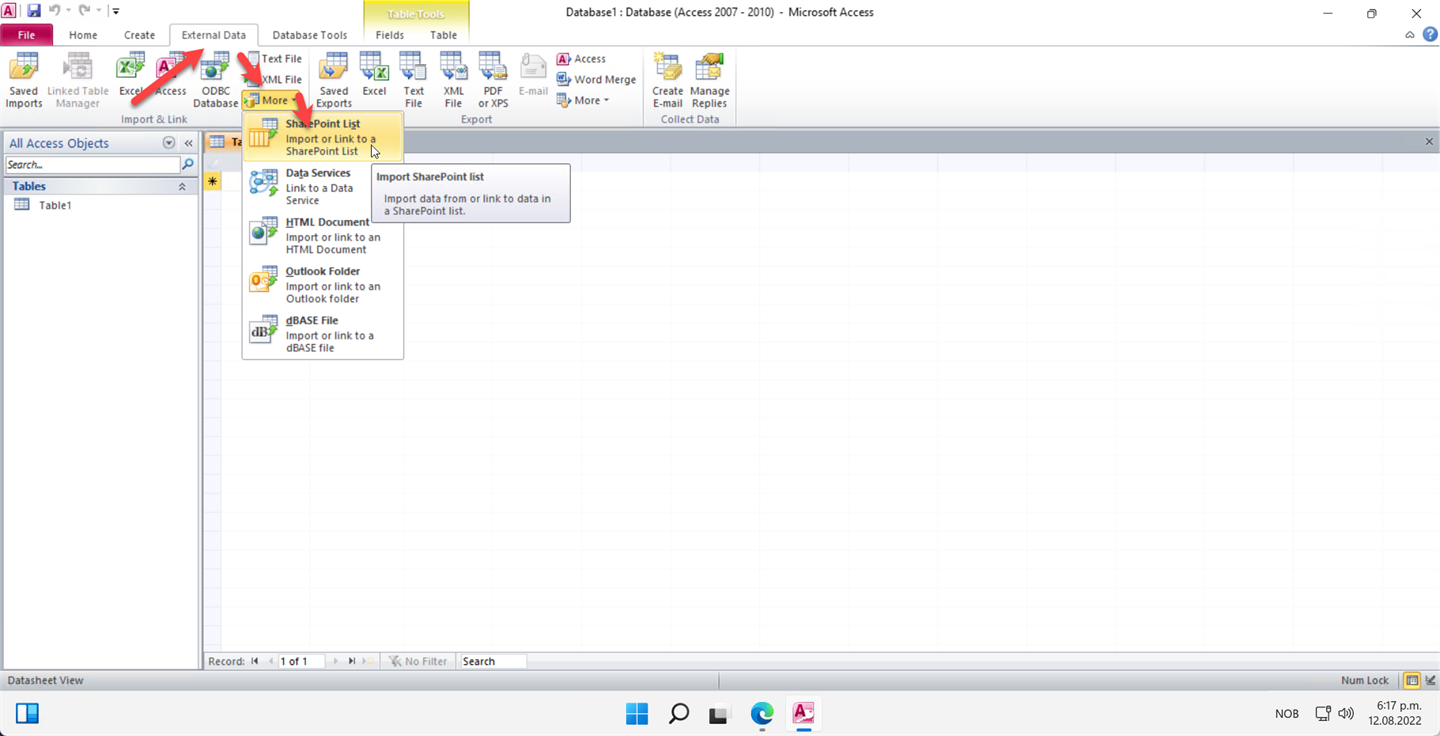Go to previous record
This screenshot has width=1440, height=736.
270,661
